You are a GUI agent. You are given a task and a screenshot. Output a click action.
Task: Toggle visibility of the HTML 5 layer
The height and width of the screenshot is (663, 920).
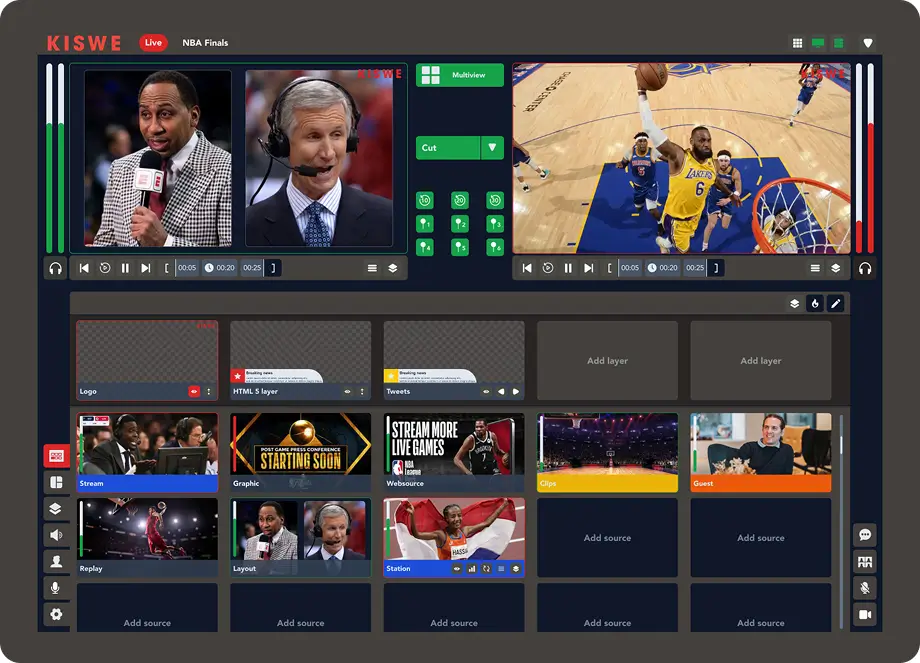pyautogui.click(x=347, y=391)
